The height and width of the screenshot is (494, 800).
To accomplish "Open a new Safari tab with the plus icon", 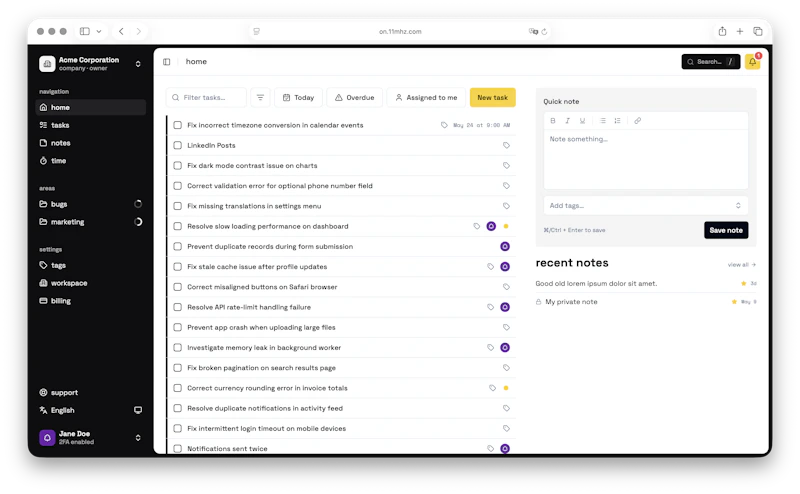I will pyautogui.click(x=740, y=31).
